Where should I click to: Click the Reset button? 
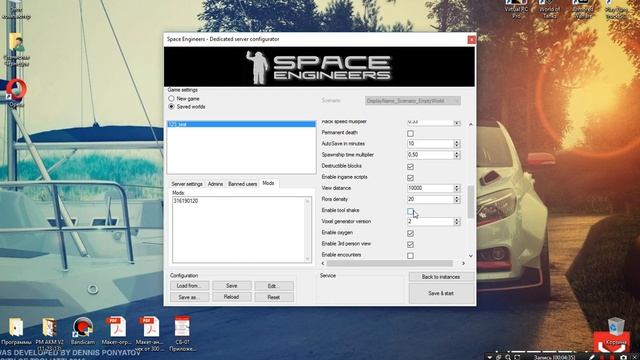(273, 297)
